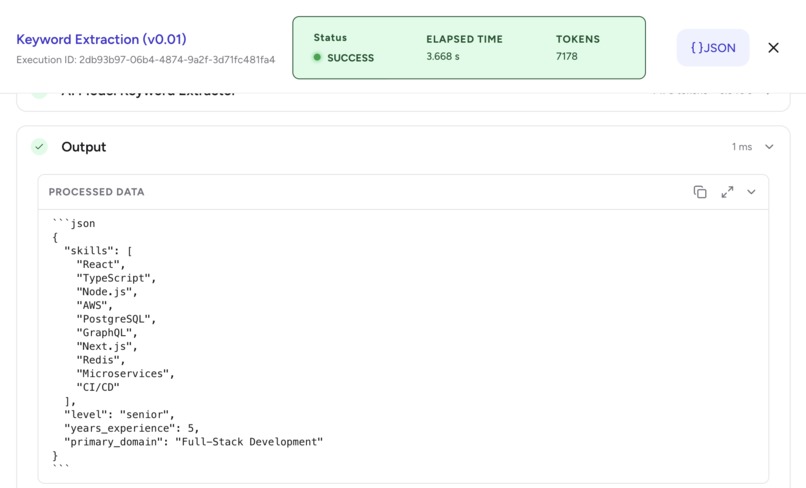Click the ELAPSED TIME label
This screenshot has height=488, width=806.
(x=464, y=39)
